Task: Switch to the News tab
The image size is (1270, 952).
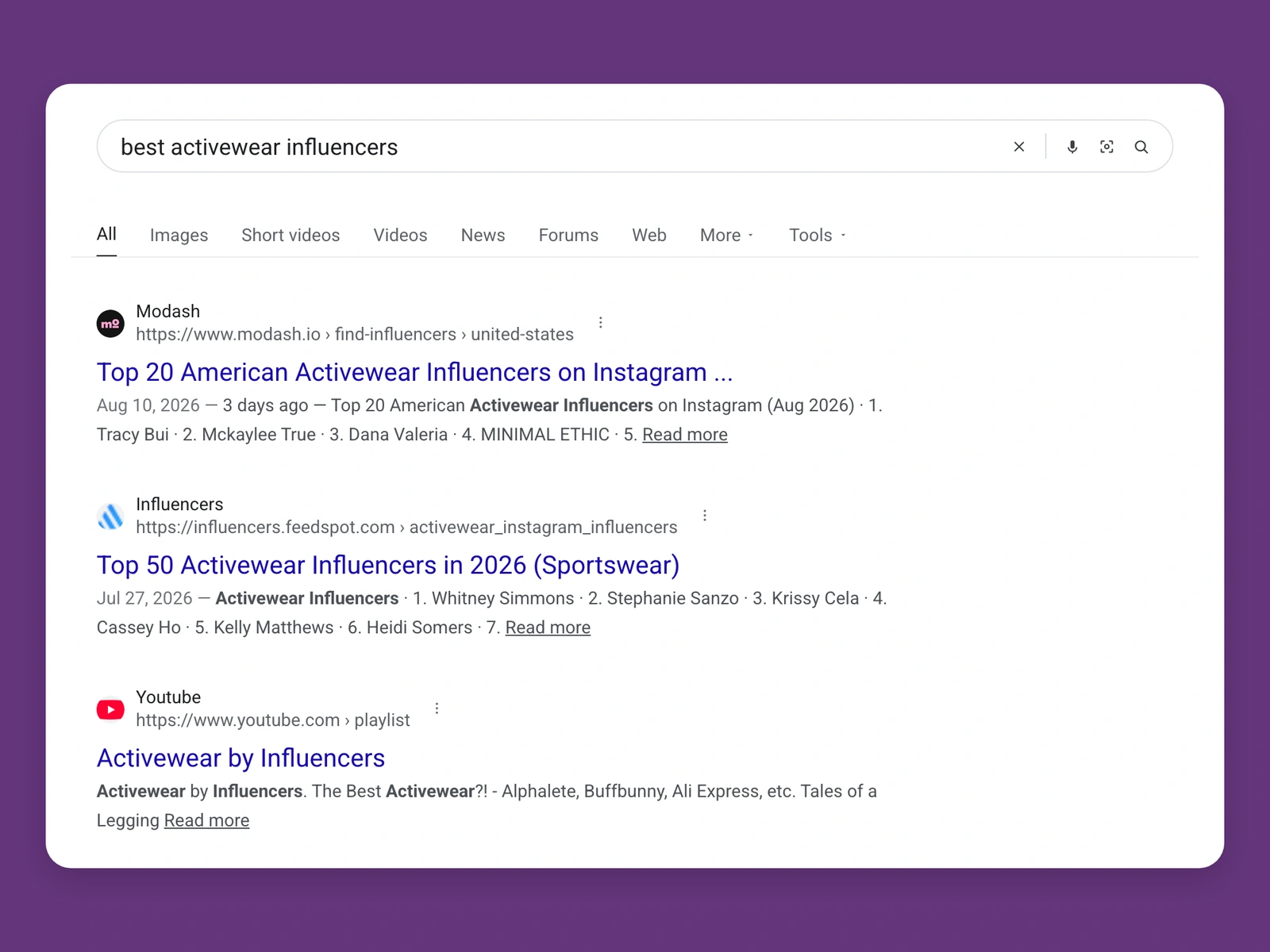Action: point(483,235)
